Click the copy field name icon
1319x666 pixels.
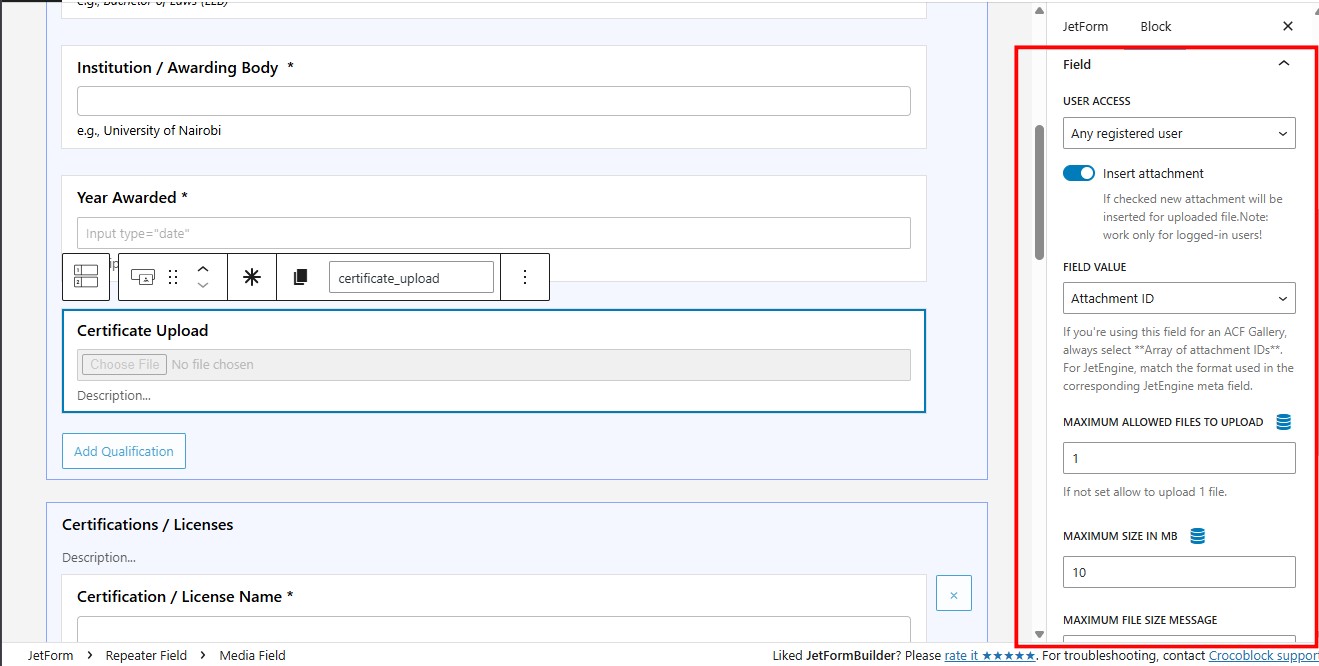300,277
